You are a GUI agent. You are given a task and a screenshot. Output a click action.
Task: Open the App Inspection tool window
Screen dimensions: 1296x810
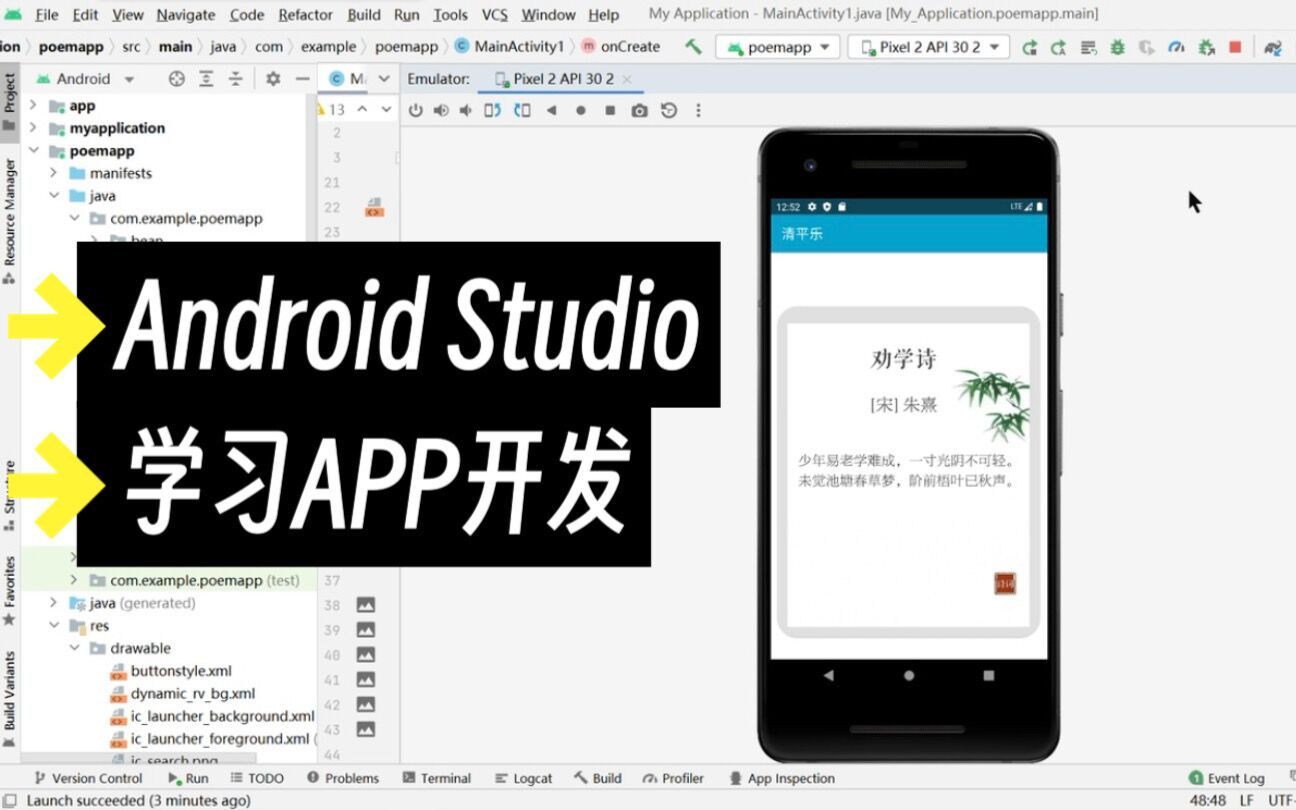782,778
